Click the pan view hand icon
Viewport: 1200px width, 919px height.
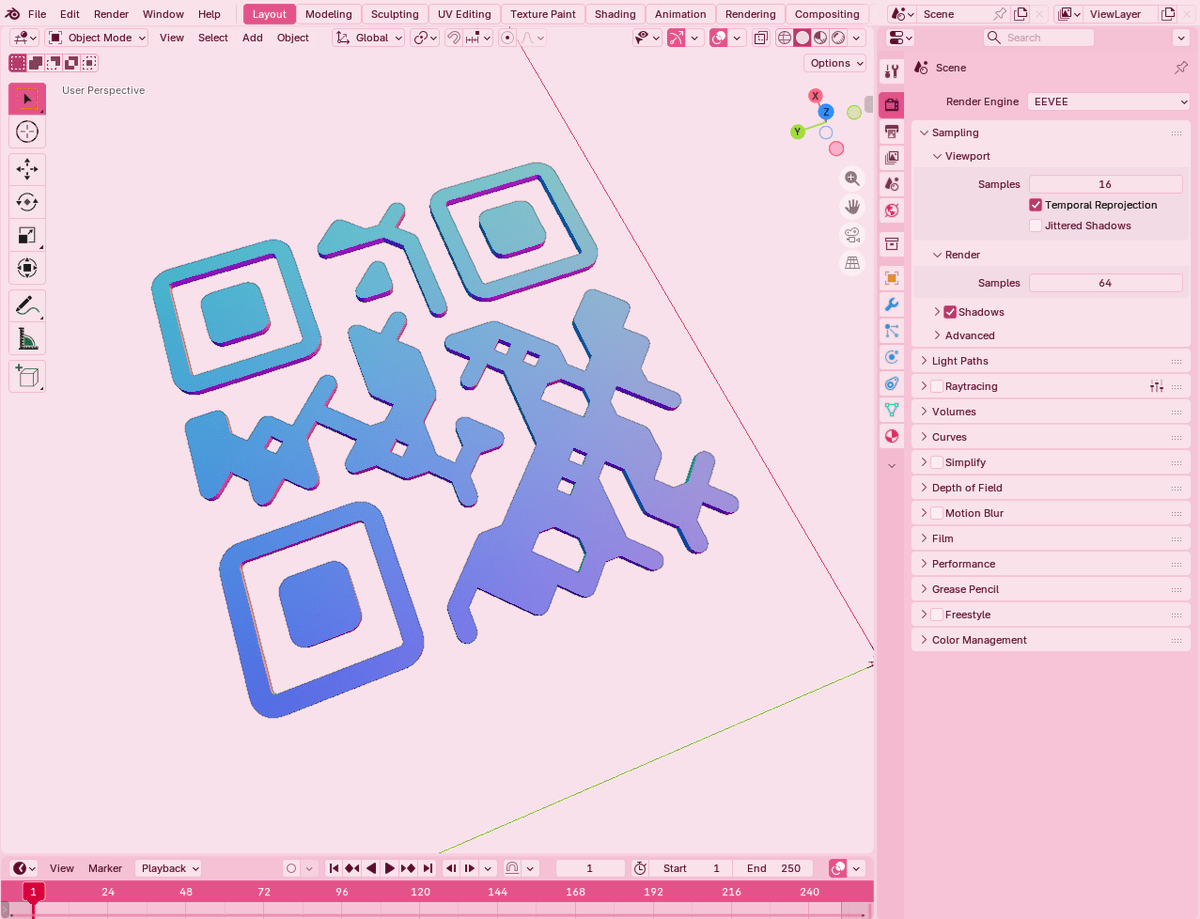[852, 207]
